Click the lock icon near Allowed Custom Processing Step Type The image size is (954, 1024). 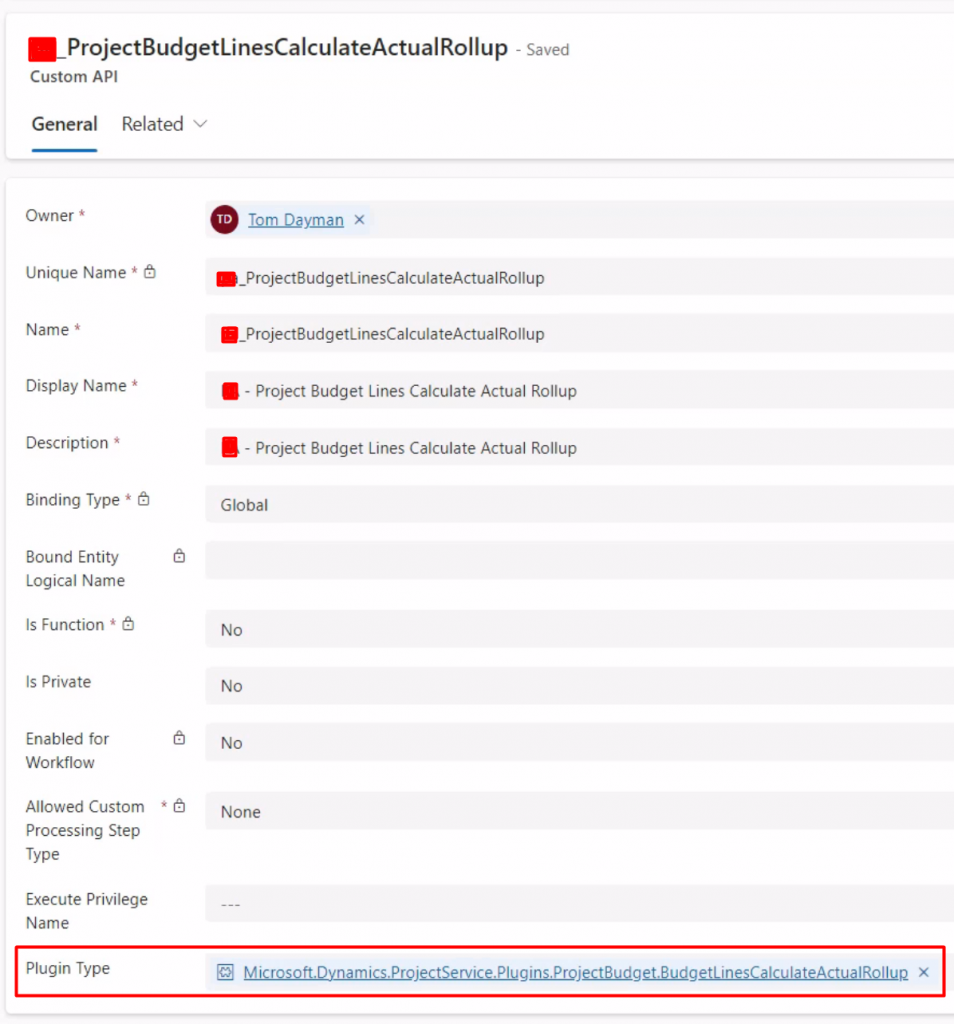(179, 805)
